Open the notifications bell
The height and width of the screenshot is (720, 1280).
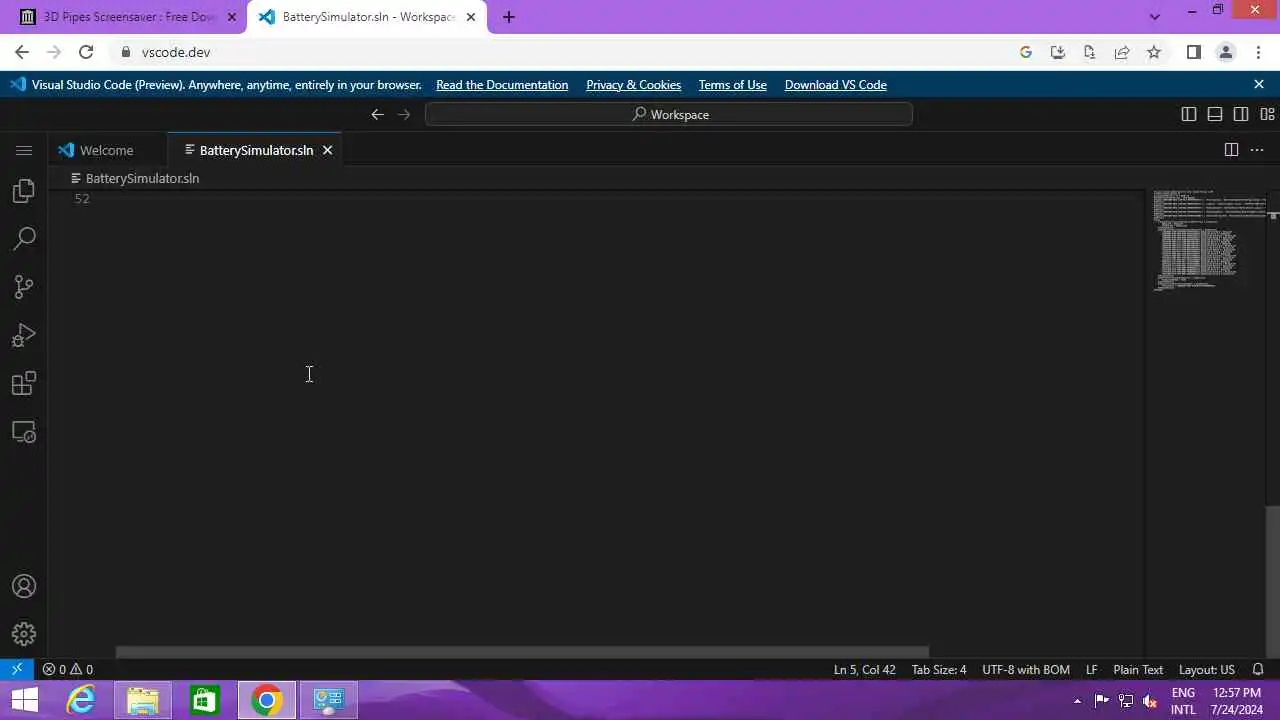point(1258,669)
